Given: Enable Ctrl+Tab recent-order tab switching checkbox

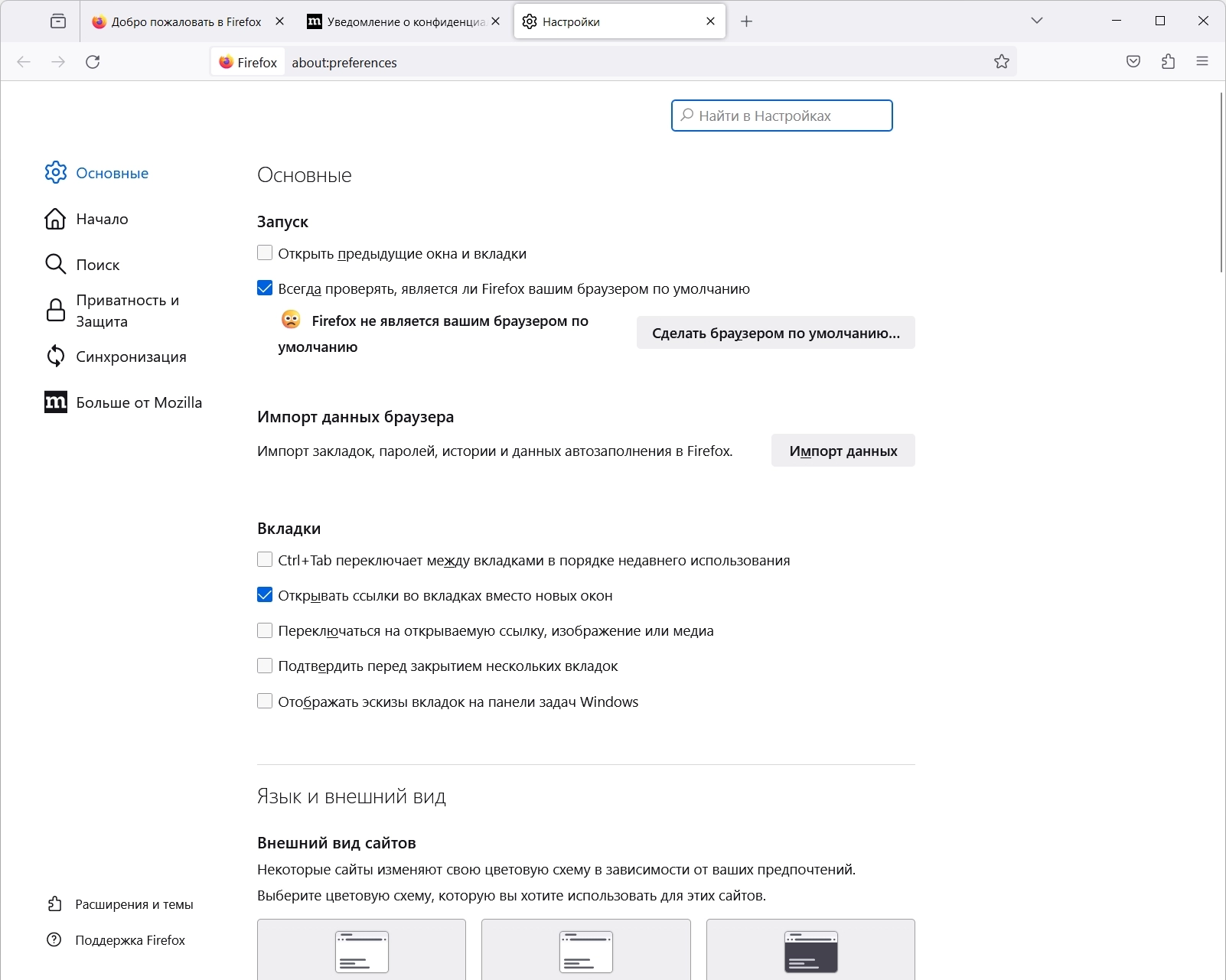Looking at the screenshot, I should (x=265, y=560).
